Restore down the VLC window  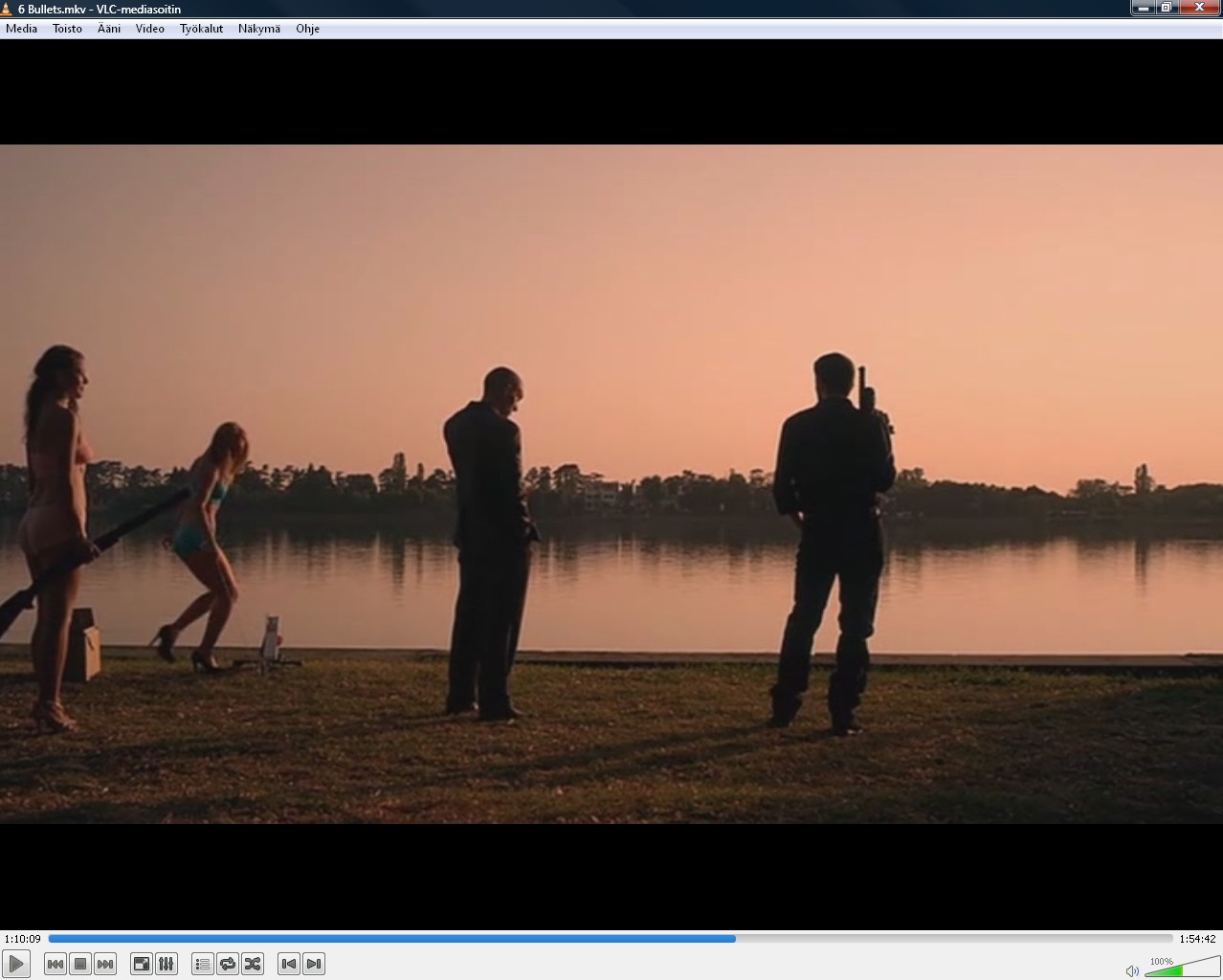[1166, 8]
